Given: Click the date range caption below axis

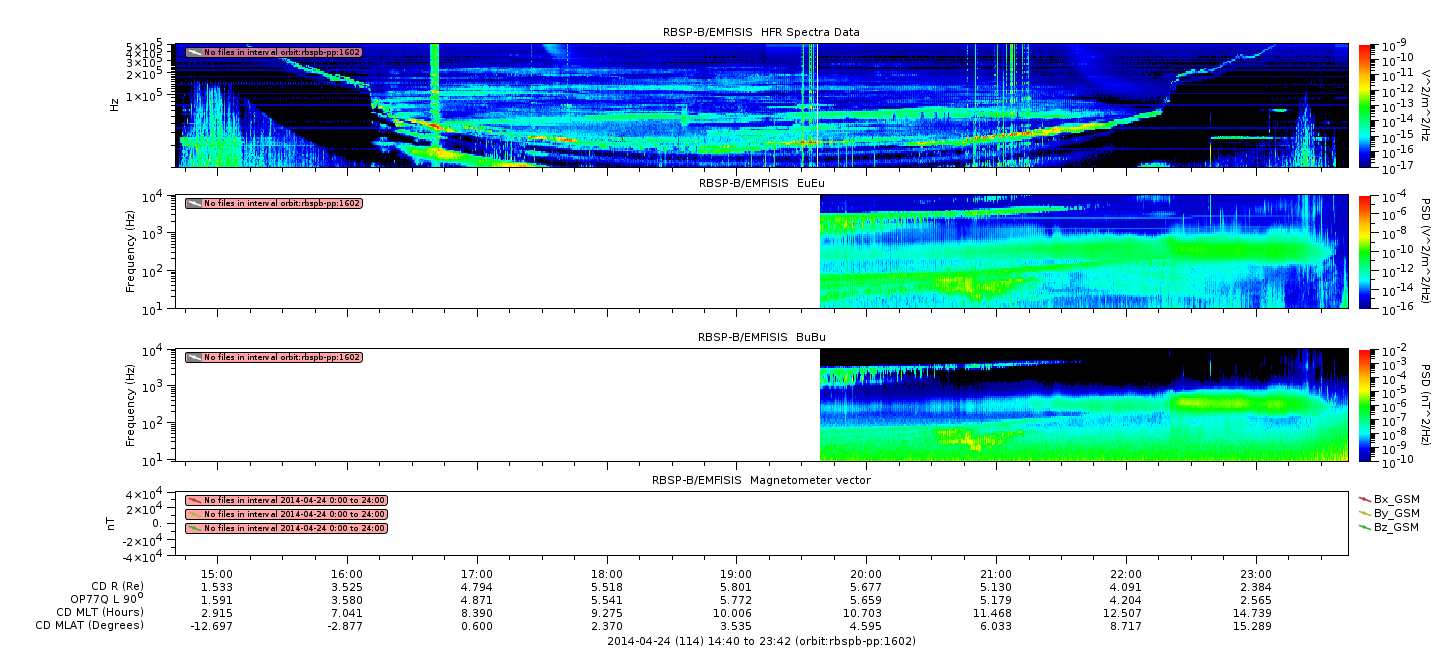Looking at the screenshot, I should pyautogui.click(x=761, y=641).
